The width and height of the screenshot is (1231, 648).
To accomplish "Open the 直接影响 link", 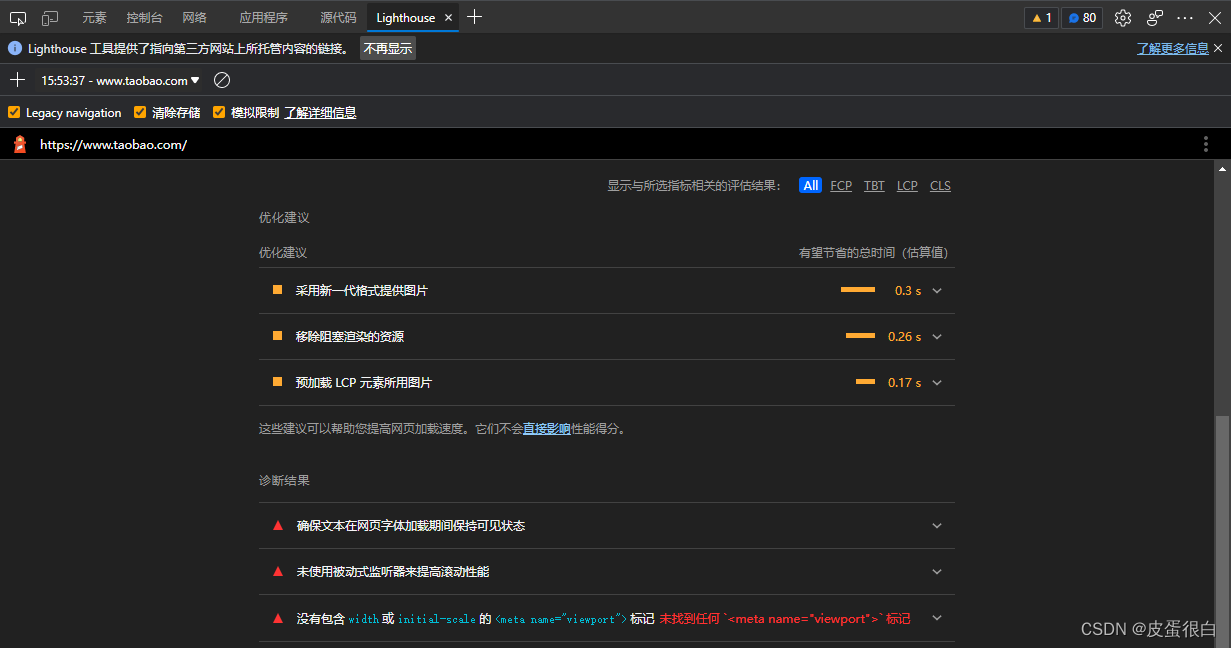I will [x=547, y=429].
